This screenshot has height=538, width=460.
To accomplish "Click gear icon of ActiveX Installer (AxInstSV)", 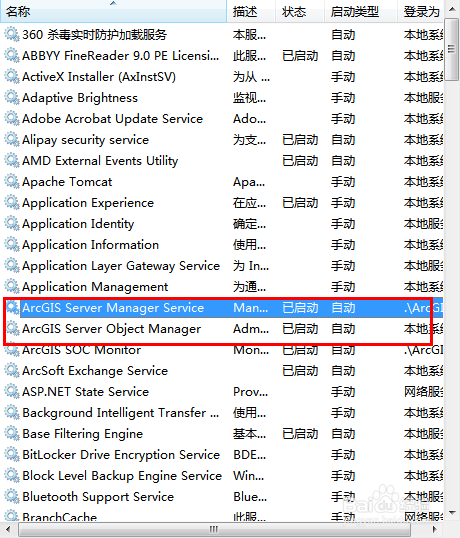I will click(12, 77).
